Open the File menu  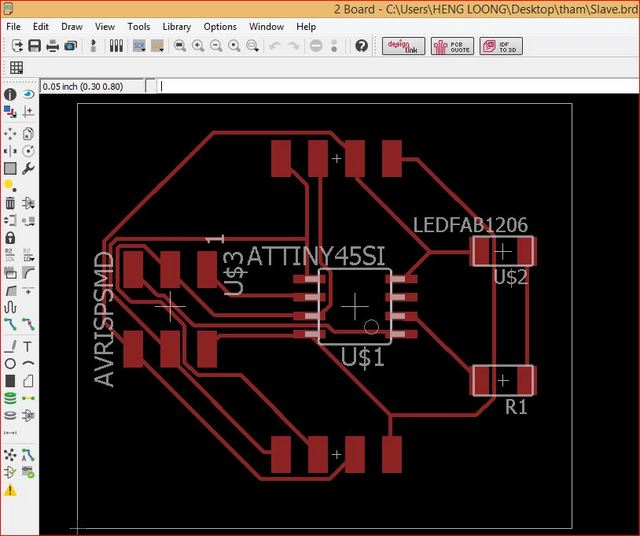(13, 27)
